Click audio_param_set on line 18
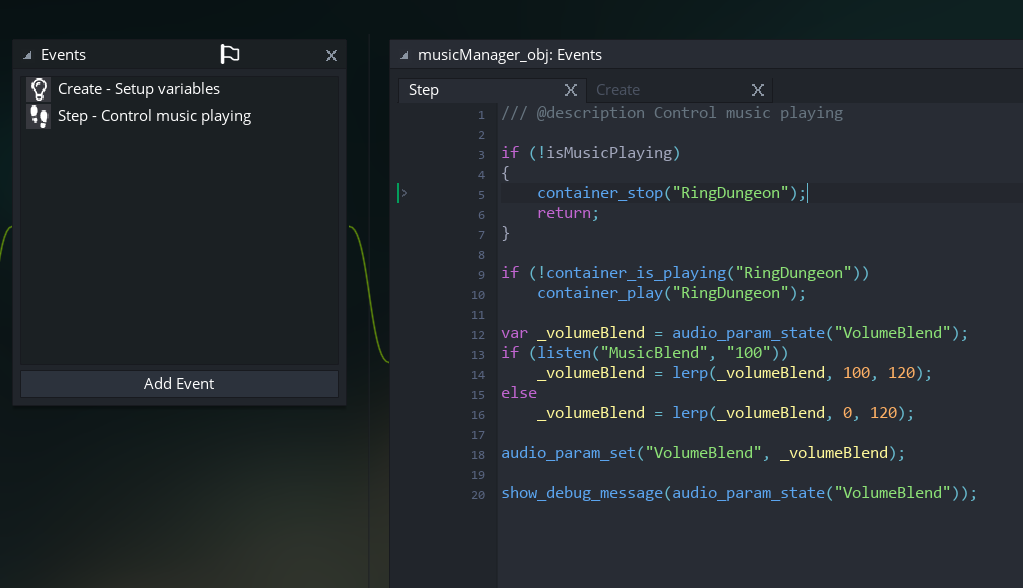 coord(568,453)
